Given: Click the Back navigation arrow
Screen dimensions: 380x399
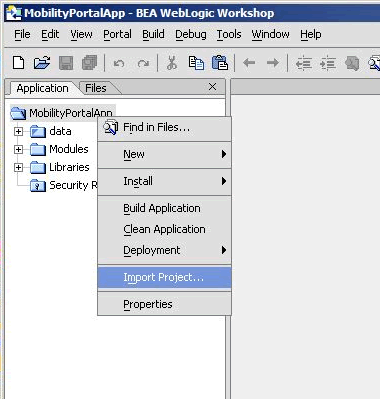Looking at the screenshot, I should (x=249, y=62).
